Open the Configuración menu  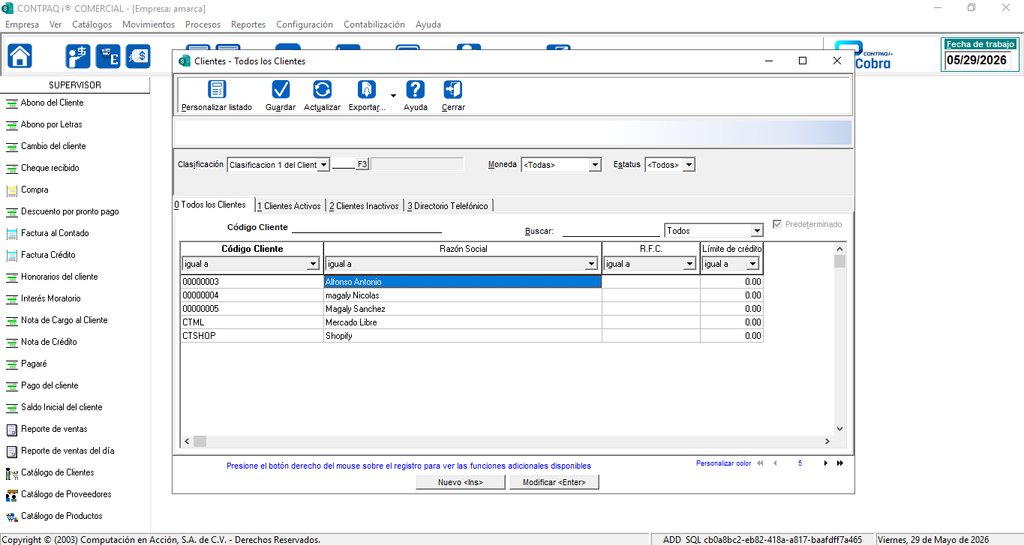point(304,24)
